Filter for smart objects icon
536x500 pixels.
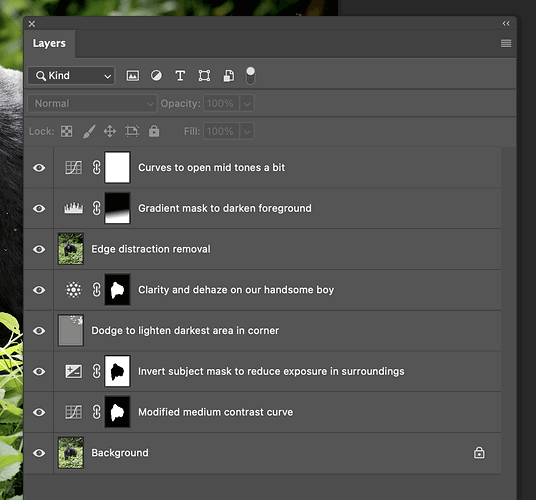229,76
